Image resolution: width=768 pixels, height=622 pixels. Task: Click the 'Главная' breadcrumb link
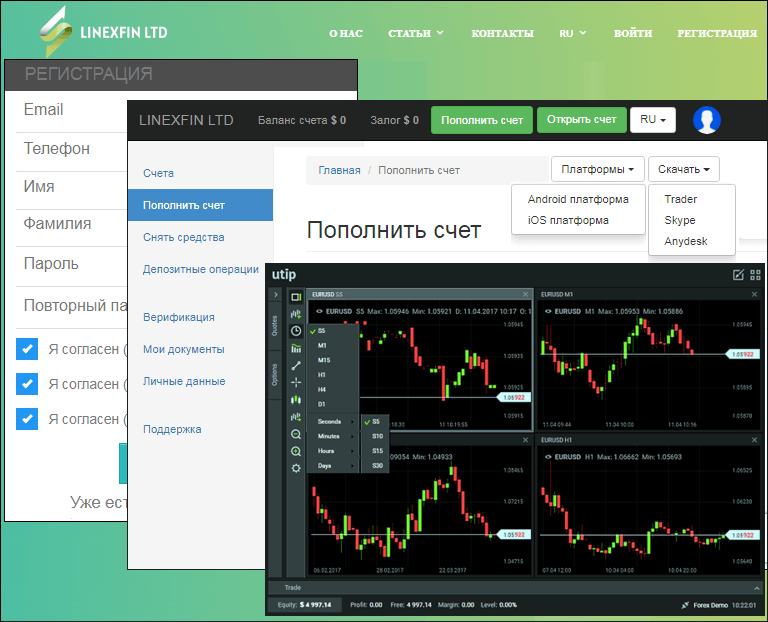[x=339, y=170]
